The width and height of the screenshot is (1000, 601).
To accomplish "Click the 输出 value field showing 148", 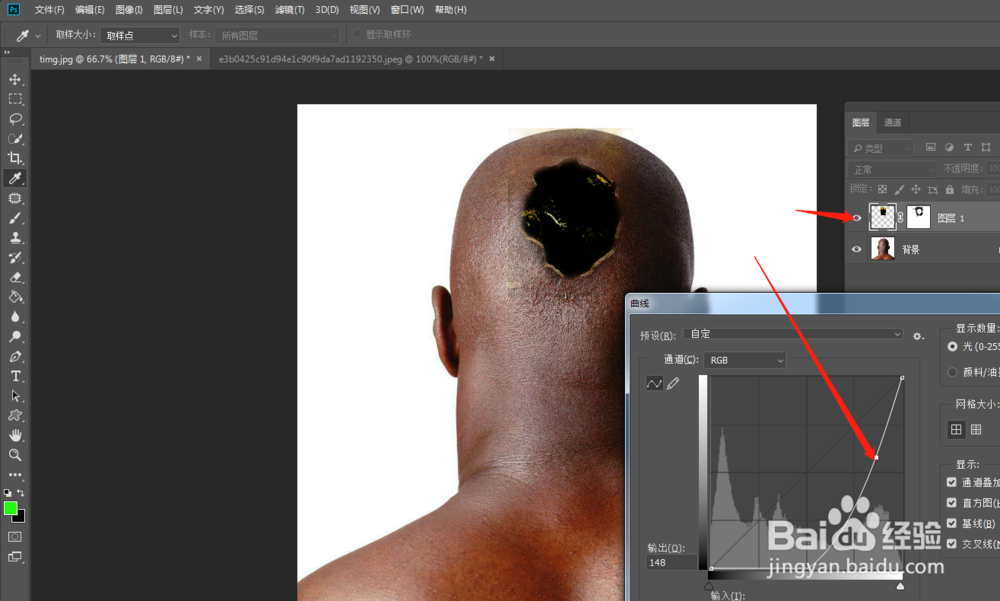I will click(x=671, y=563).
